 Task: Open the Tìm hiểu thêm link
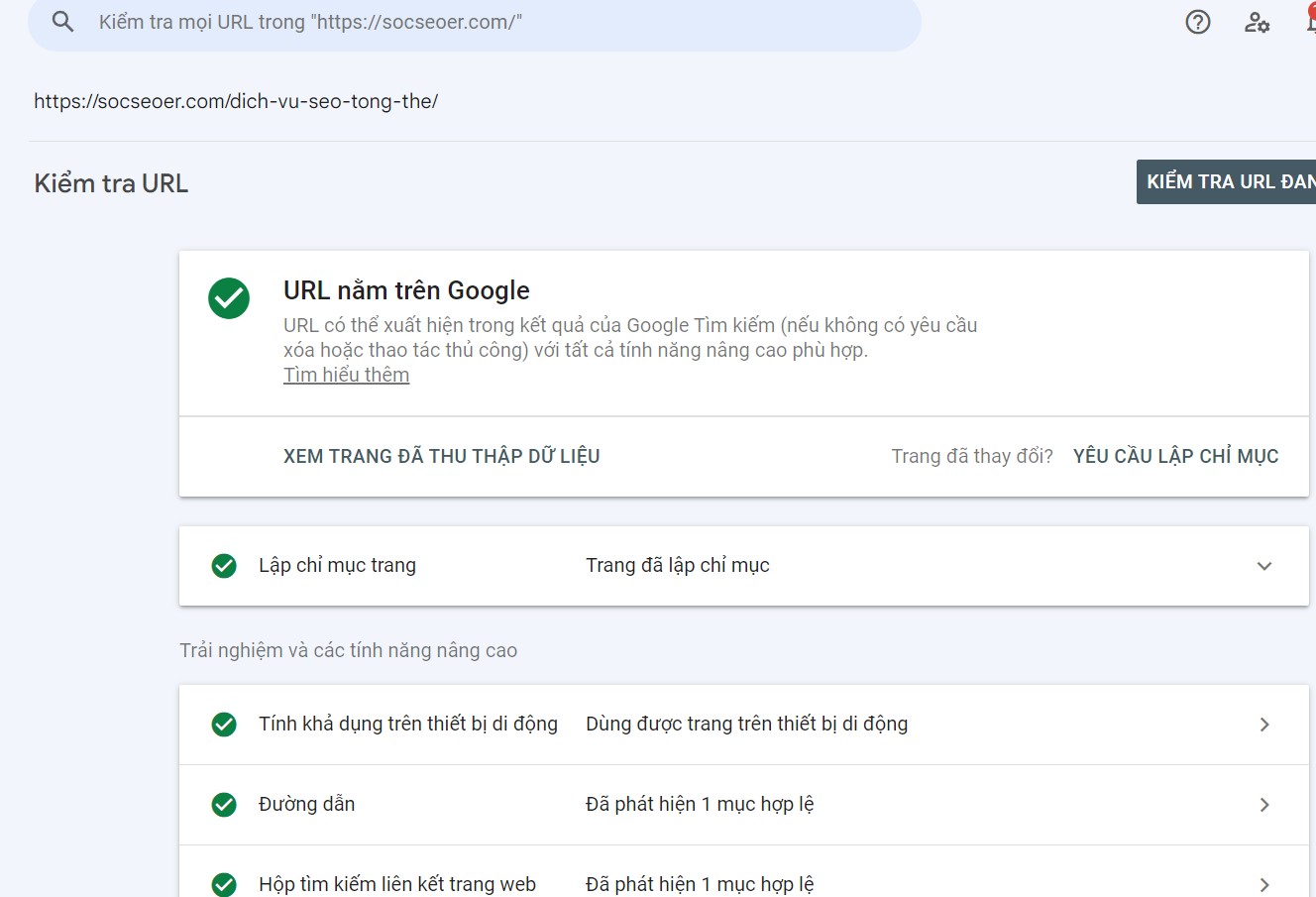click(346, 375)
